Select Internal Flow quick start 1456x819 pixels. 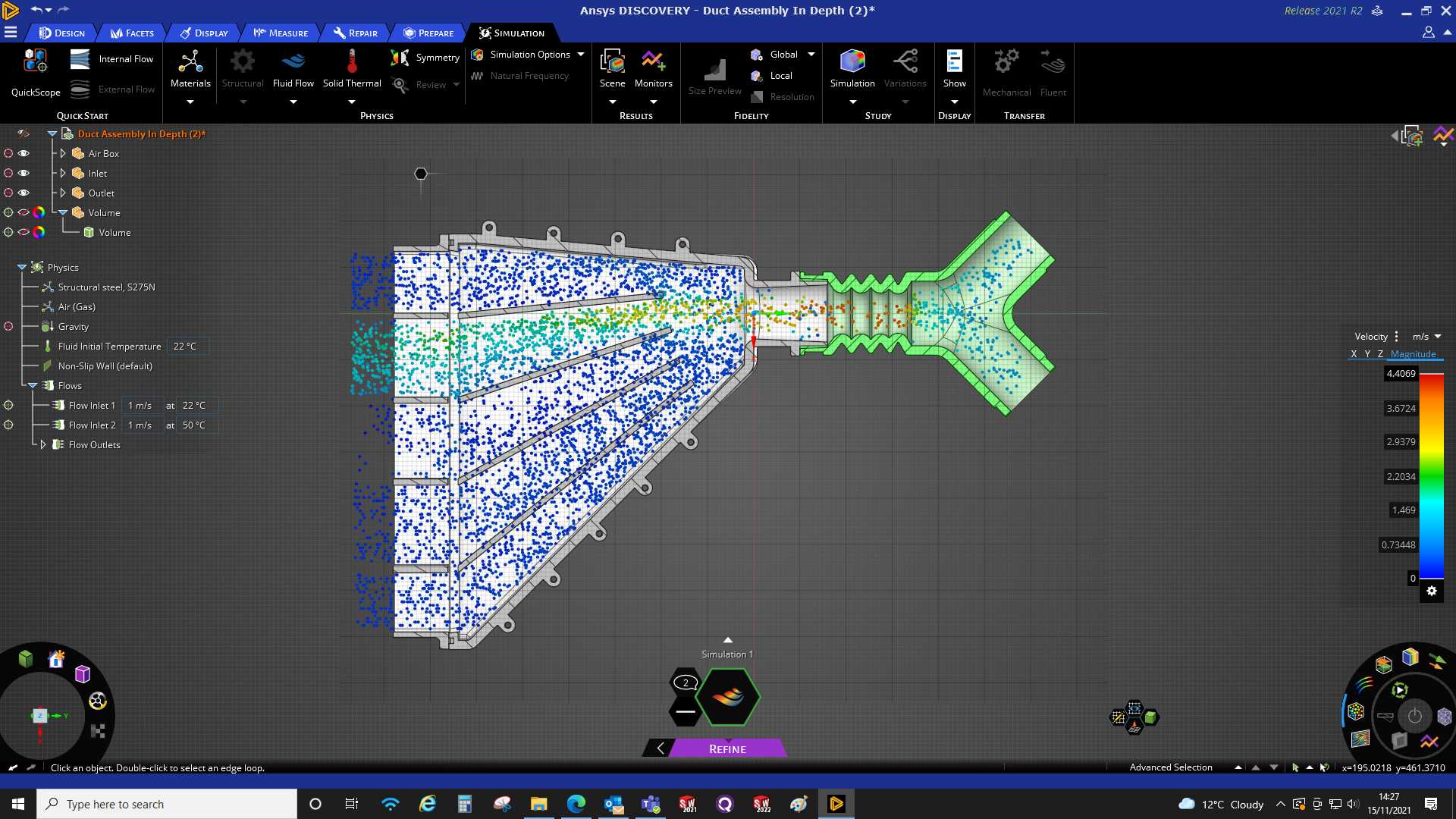111,59
